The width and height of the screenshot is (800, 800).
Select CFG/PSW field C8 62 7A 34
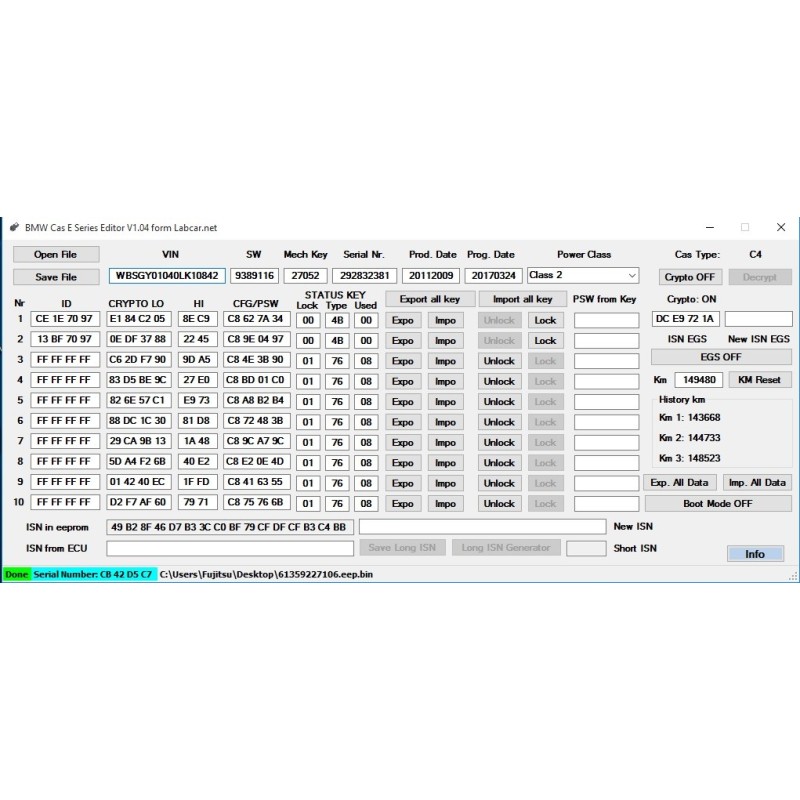[257, 319]
